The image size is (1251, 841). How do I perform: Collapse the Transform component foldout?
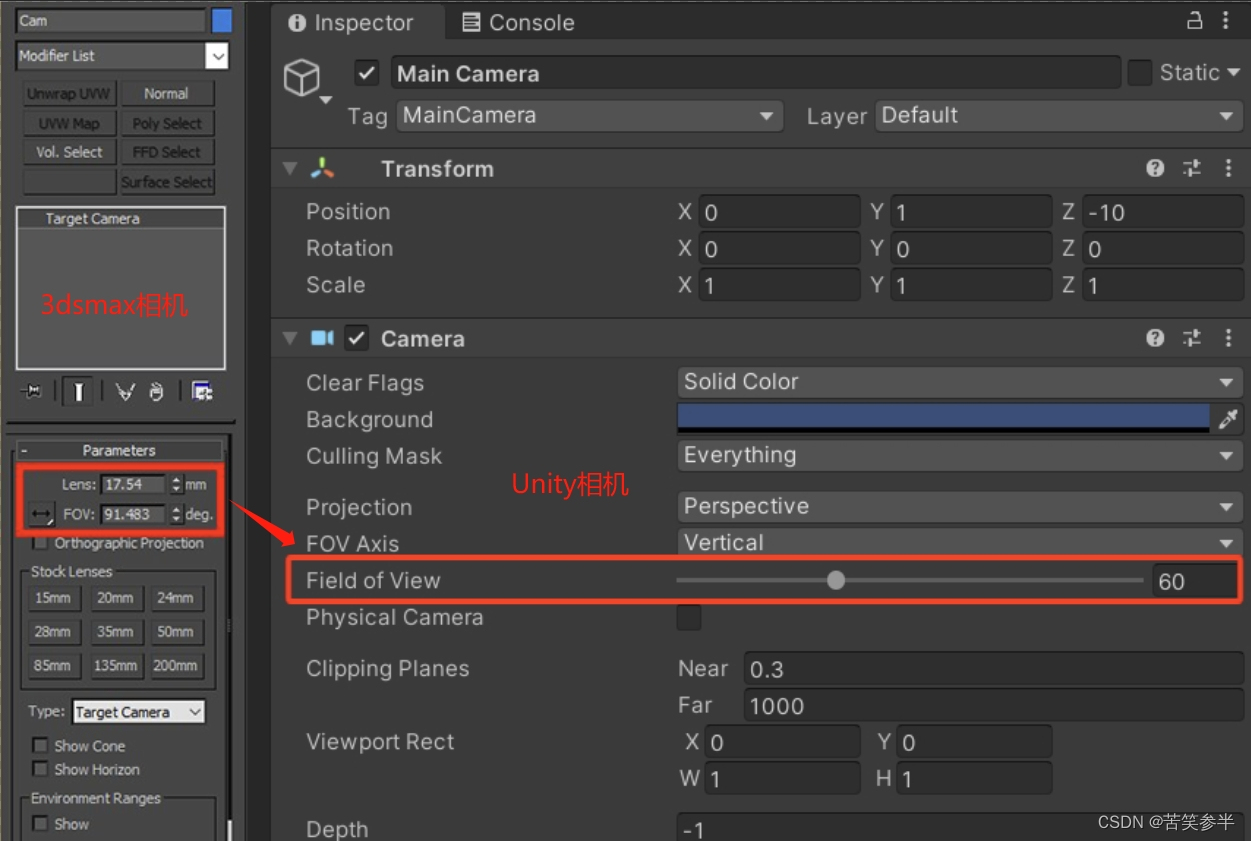290,169
